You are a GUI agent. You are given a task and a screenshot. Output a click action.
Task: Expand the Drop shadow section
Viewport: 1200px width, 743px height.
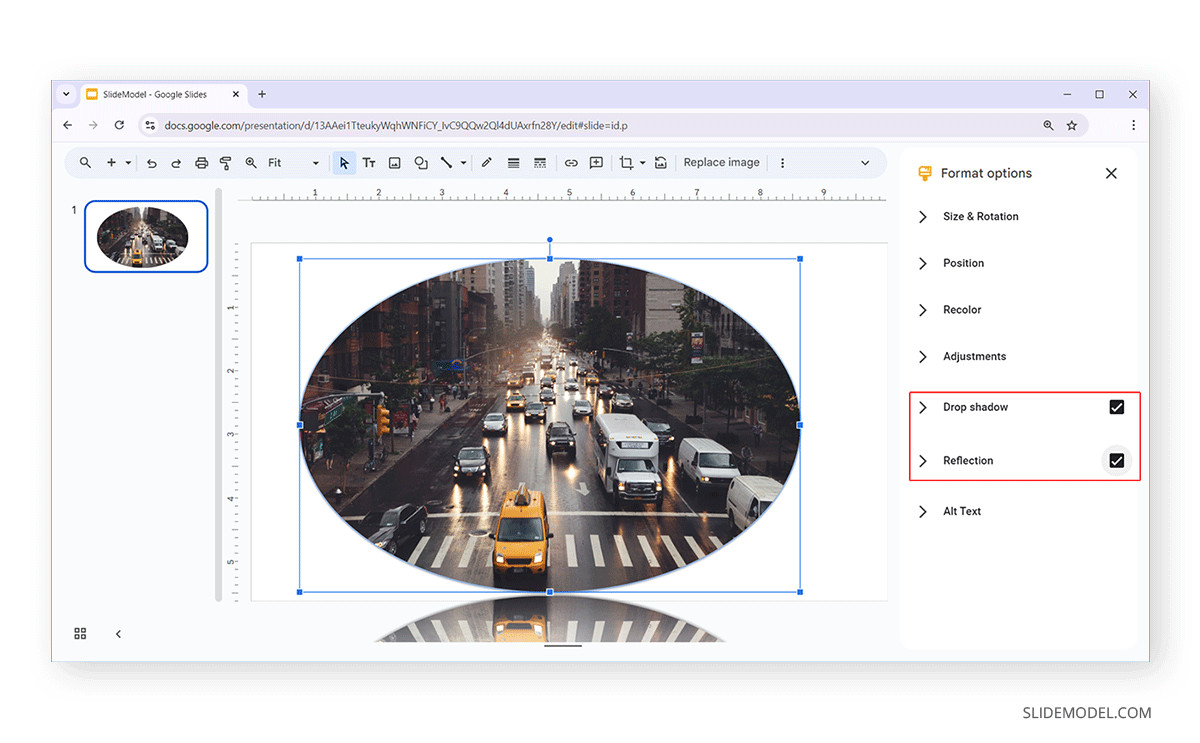923,408
